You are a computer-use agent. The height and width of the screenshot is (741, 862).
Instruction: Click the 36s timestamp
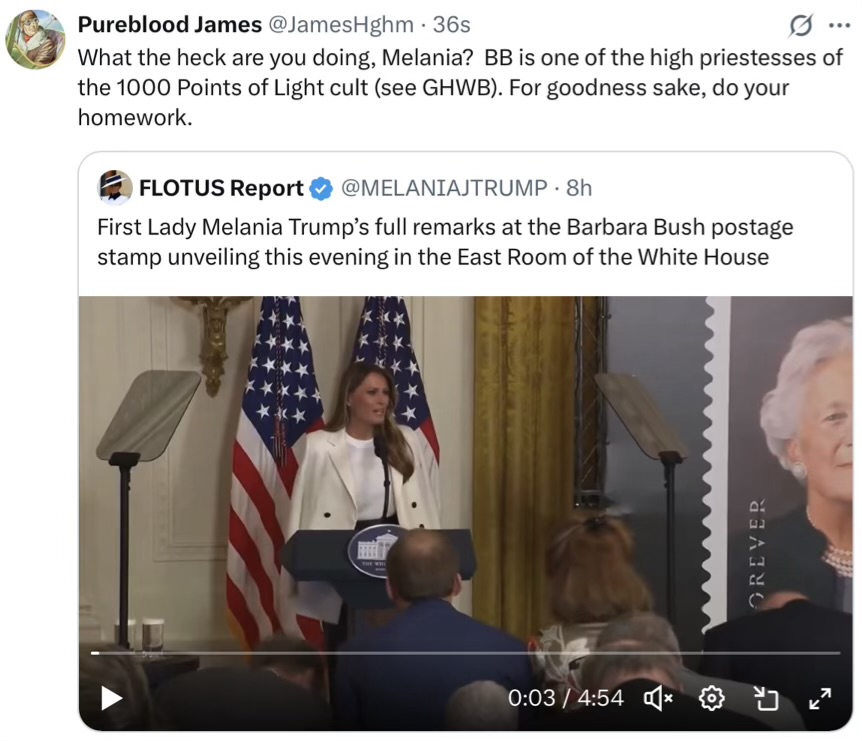point(451,25)
